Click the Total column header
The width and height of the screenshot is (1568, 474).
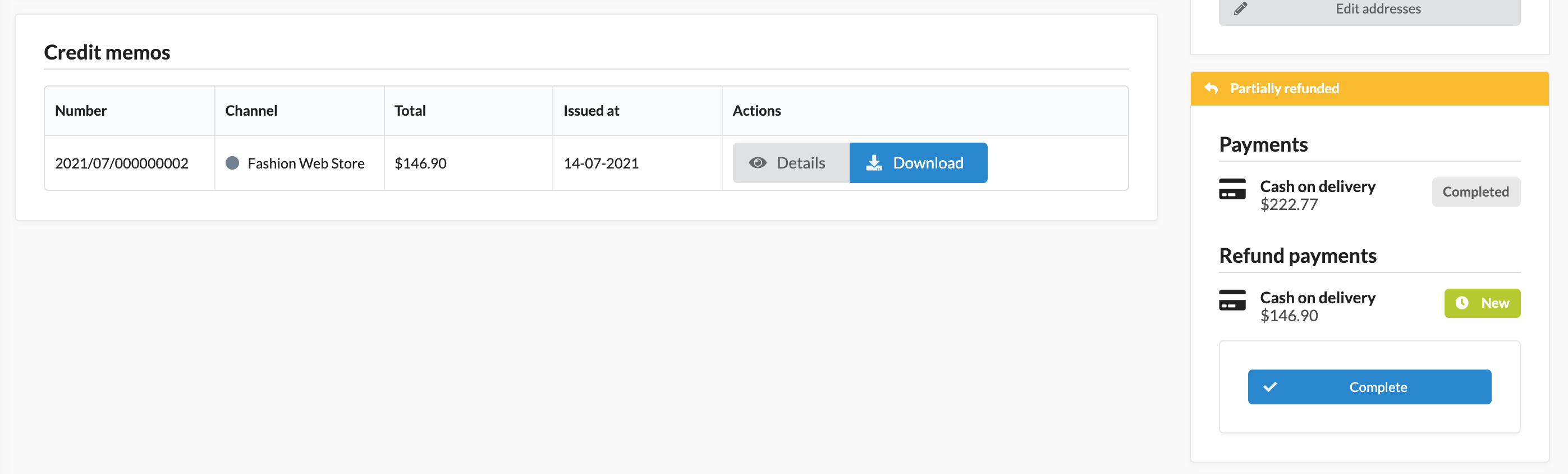(410, 111)
